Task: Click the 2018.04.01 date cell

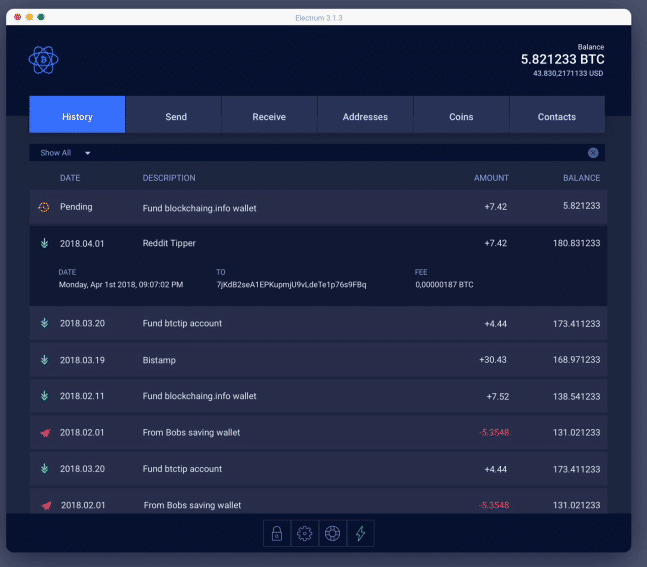Action: (x=82, y=243)
